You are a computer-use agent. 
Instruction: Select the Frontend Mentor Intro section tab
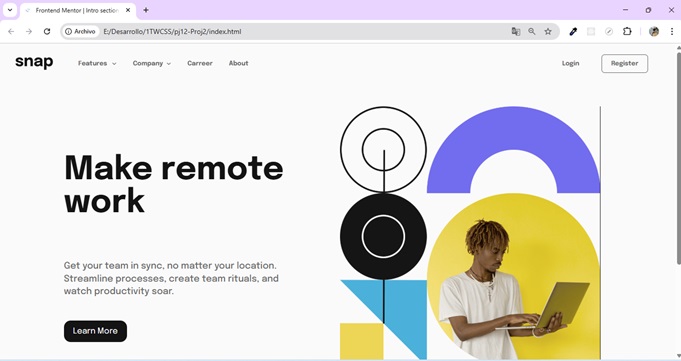tap(77, 10)
